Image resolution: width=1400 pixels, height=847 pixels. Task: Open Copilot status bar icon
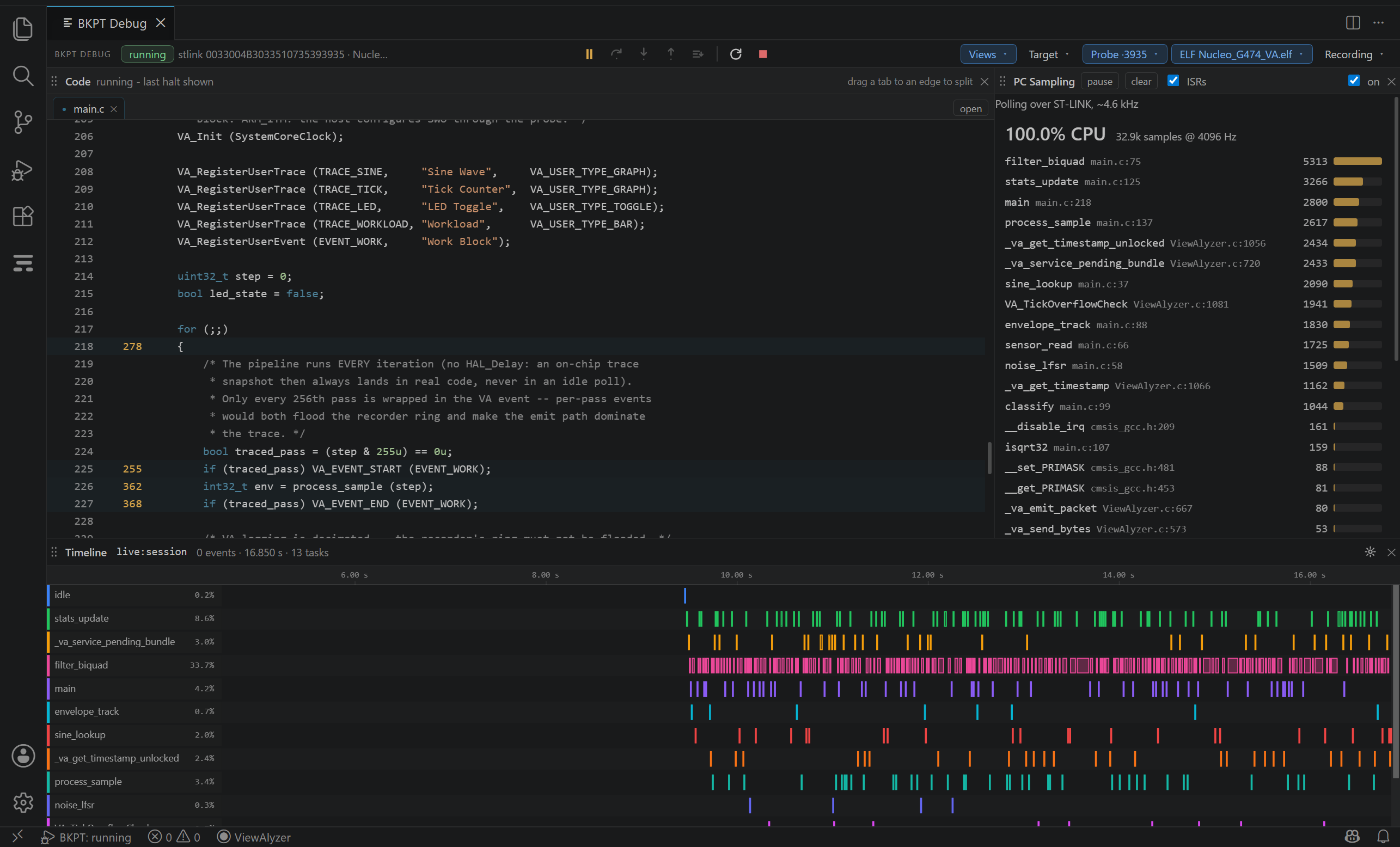click(x=1352, y=837)
